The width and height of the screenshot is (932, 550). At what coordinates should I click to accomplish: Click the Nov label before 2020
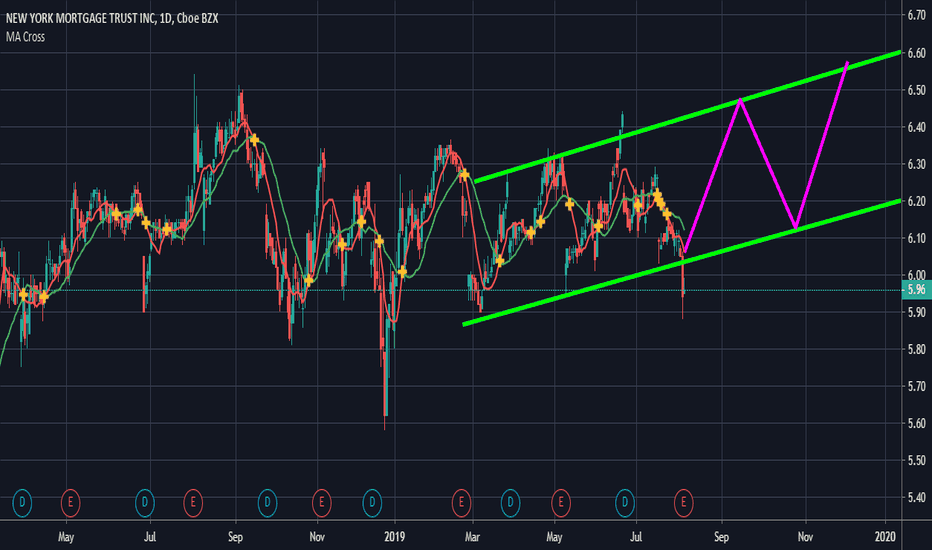click(805, 537)
